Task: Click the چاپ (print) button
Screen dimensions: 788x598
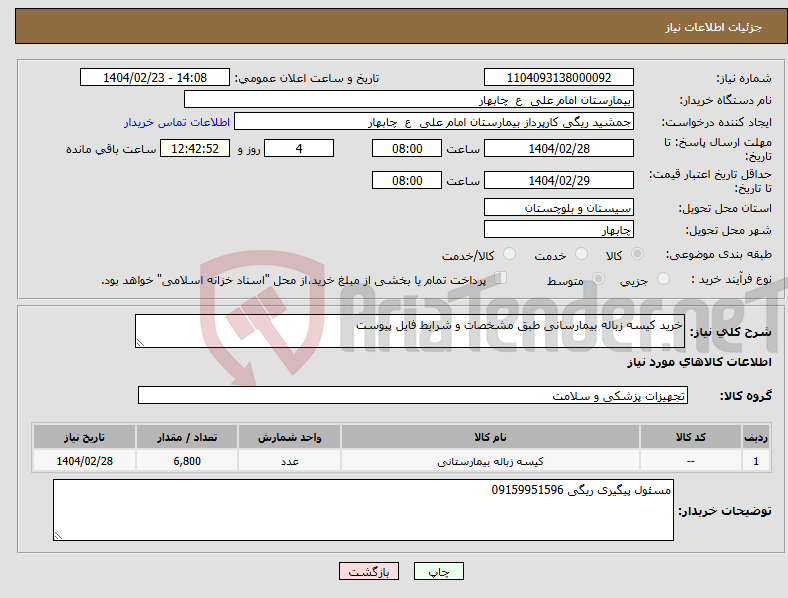Action: 438,571
